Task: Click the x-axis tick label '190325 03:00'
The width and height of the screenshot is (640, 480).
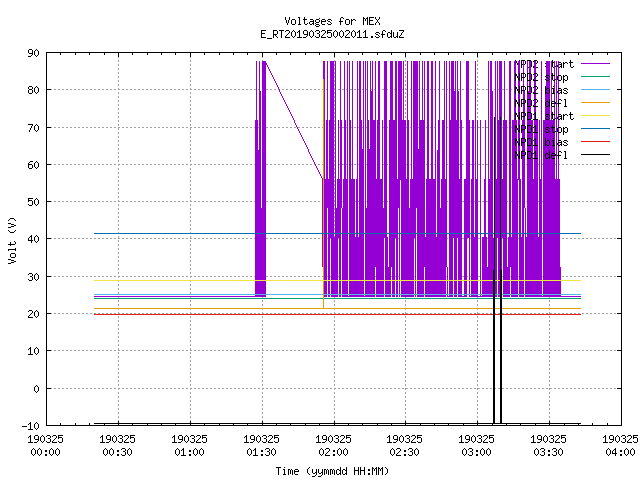Action: (x=476, y=446)
